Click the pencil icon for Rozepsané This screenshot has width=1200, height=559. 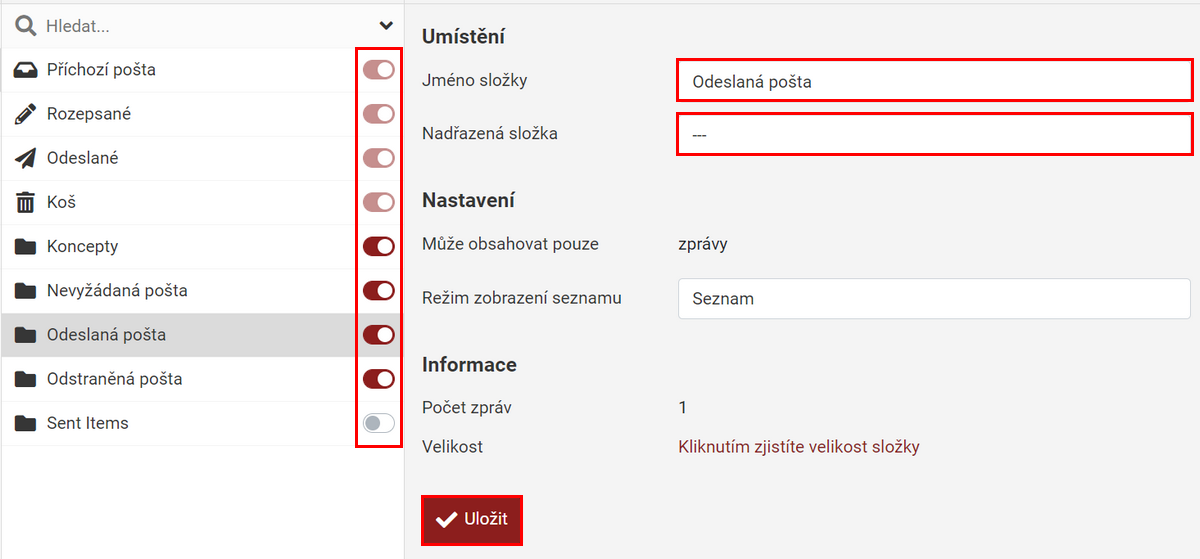point(26,114)
